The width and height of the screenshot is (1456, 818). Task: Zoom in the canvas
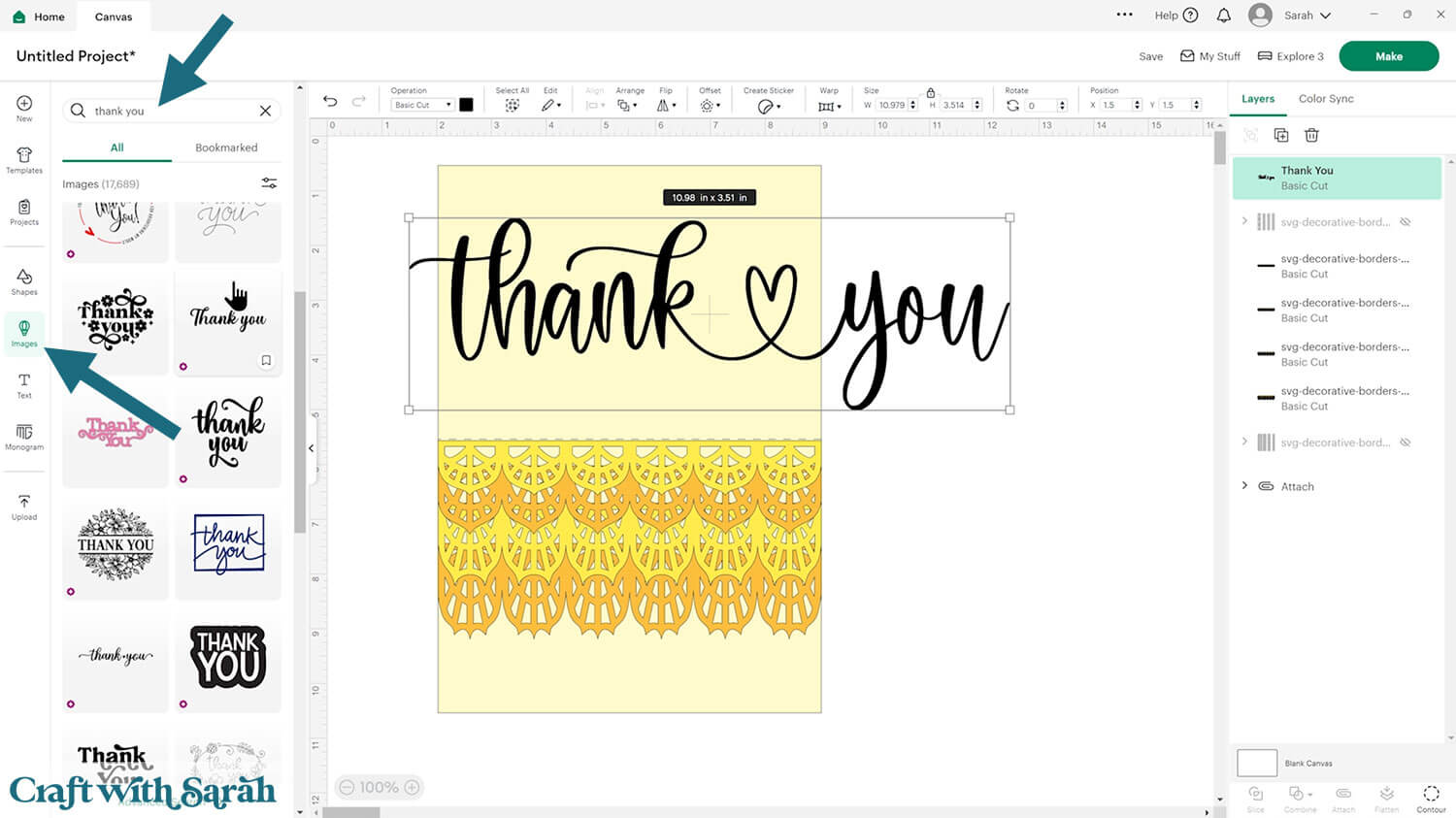pos(413,787)
